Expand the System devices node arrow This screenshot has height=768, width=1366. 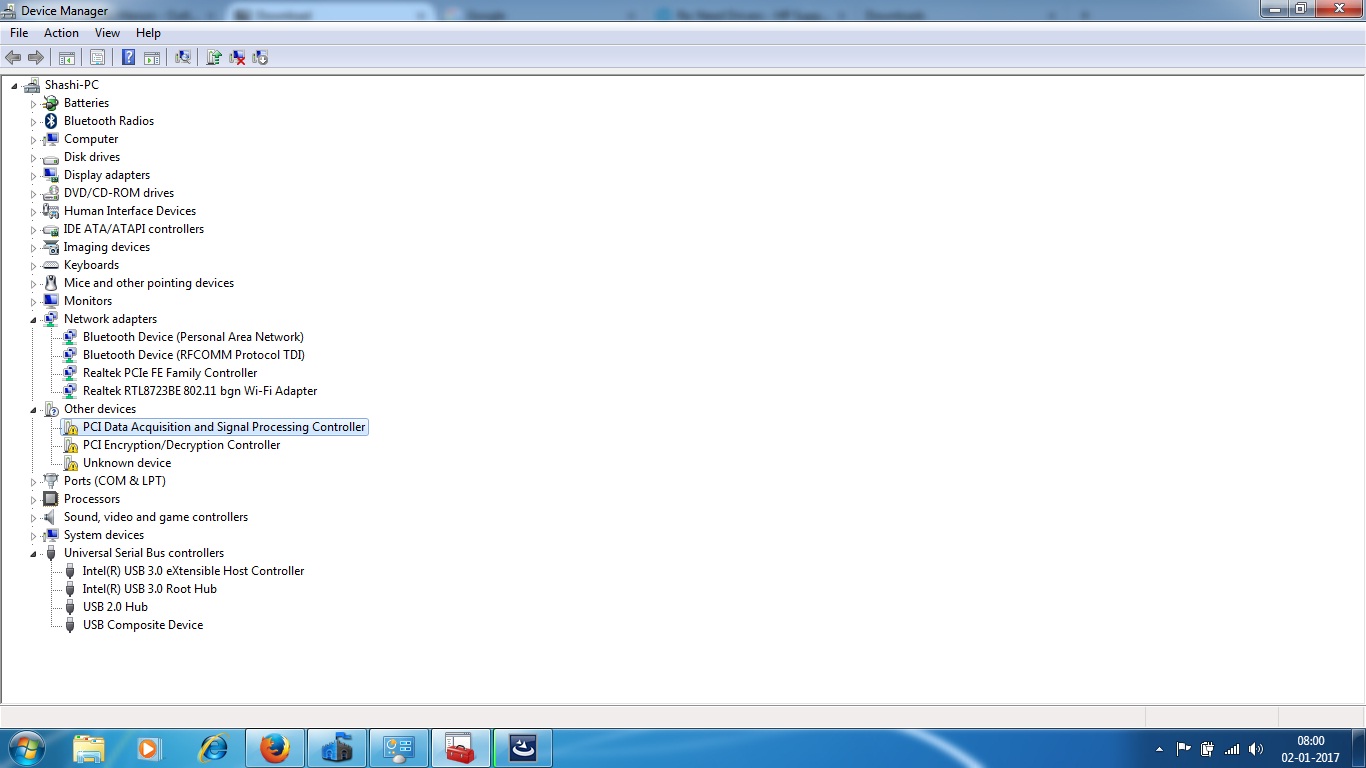(33, 536)
